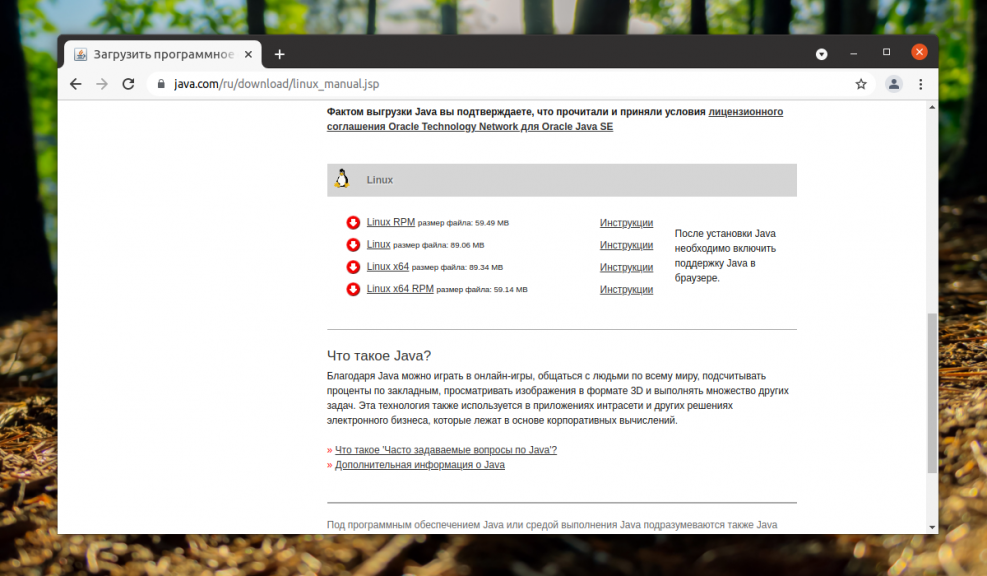Open 'Дополнительная информация о Java' link
The height and width of the screenshot is (576, 987).
point(419,464)
